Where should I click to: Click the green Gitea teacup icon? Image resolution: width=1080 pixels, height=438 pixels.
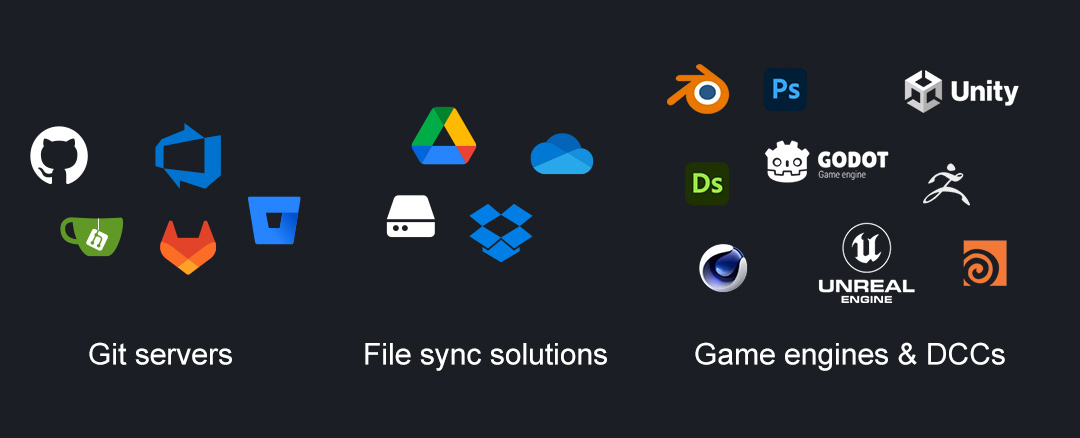pos(92,236)
